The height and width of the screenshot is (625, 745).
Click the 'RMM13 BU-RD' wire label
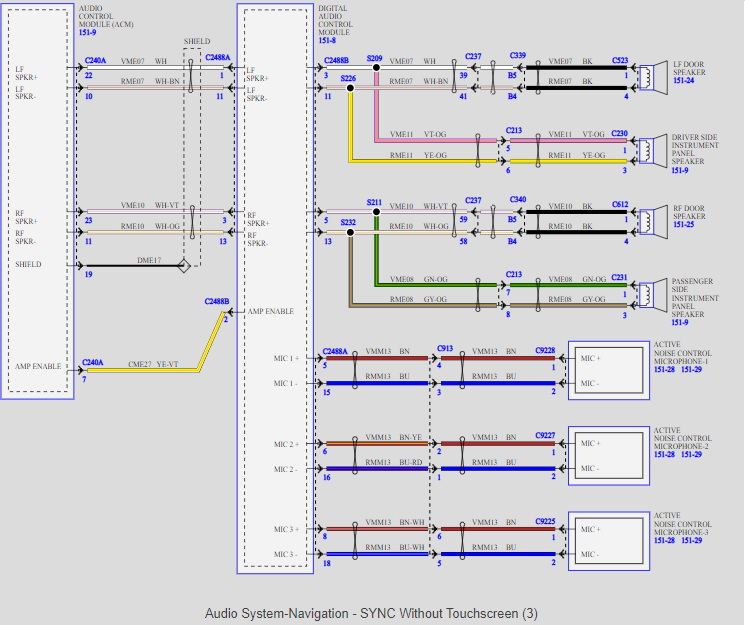[393, 462]
